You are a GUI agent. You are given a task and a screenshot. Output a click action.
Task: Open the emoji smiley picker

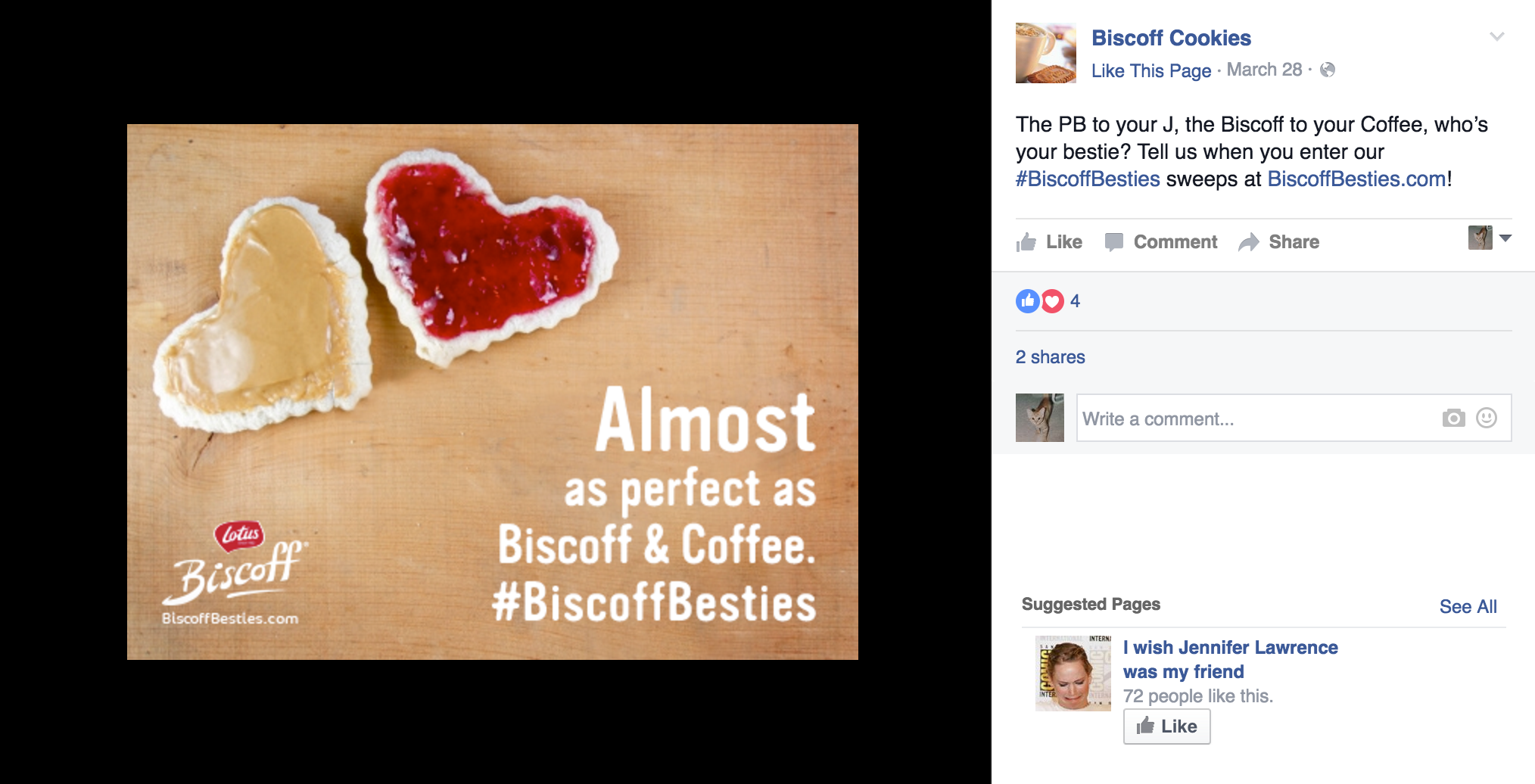point(1487,418)
